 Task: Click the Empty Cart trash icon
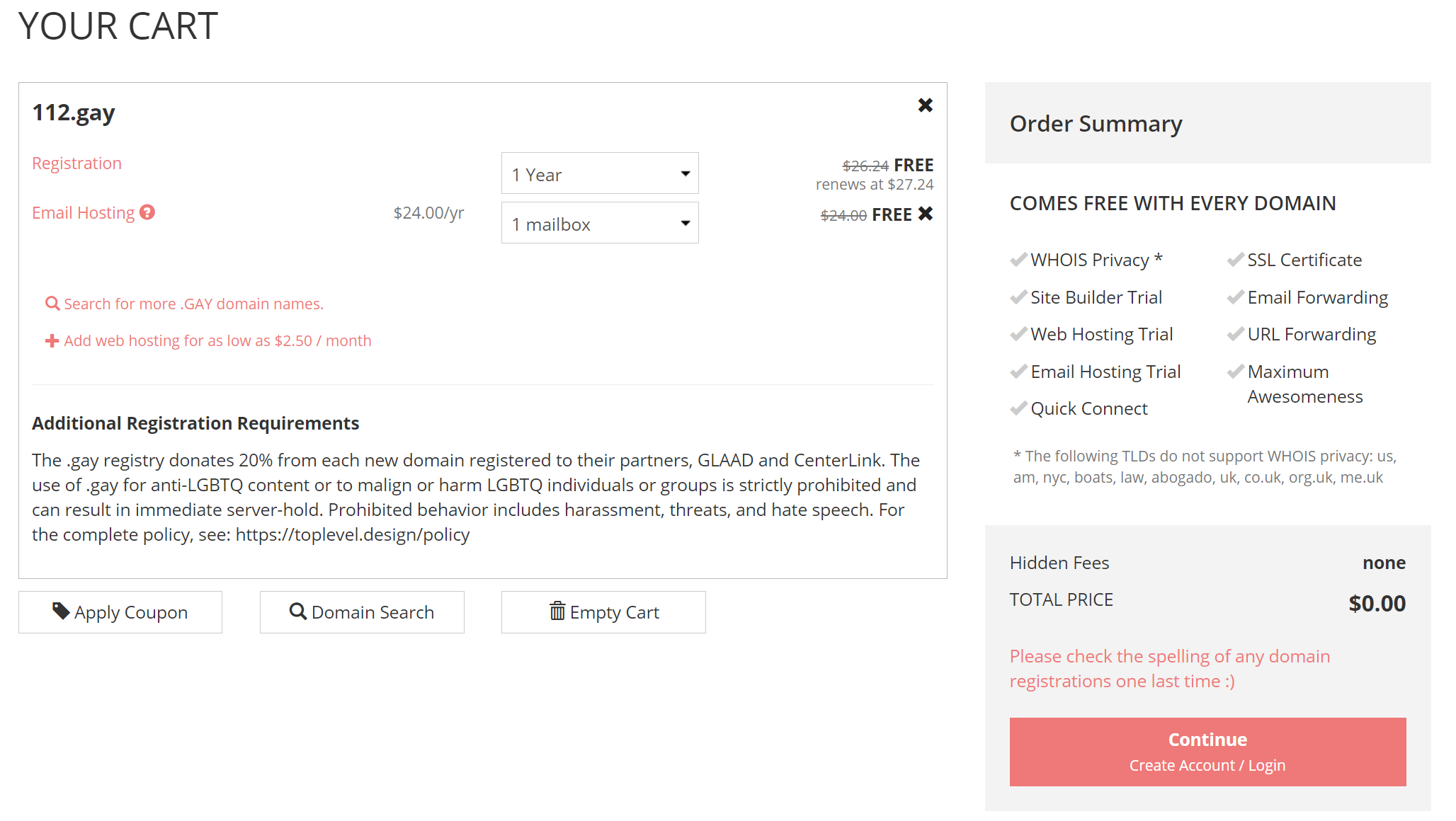[557, 611]
